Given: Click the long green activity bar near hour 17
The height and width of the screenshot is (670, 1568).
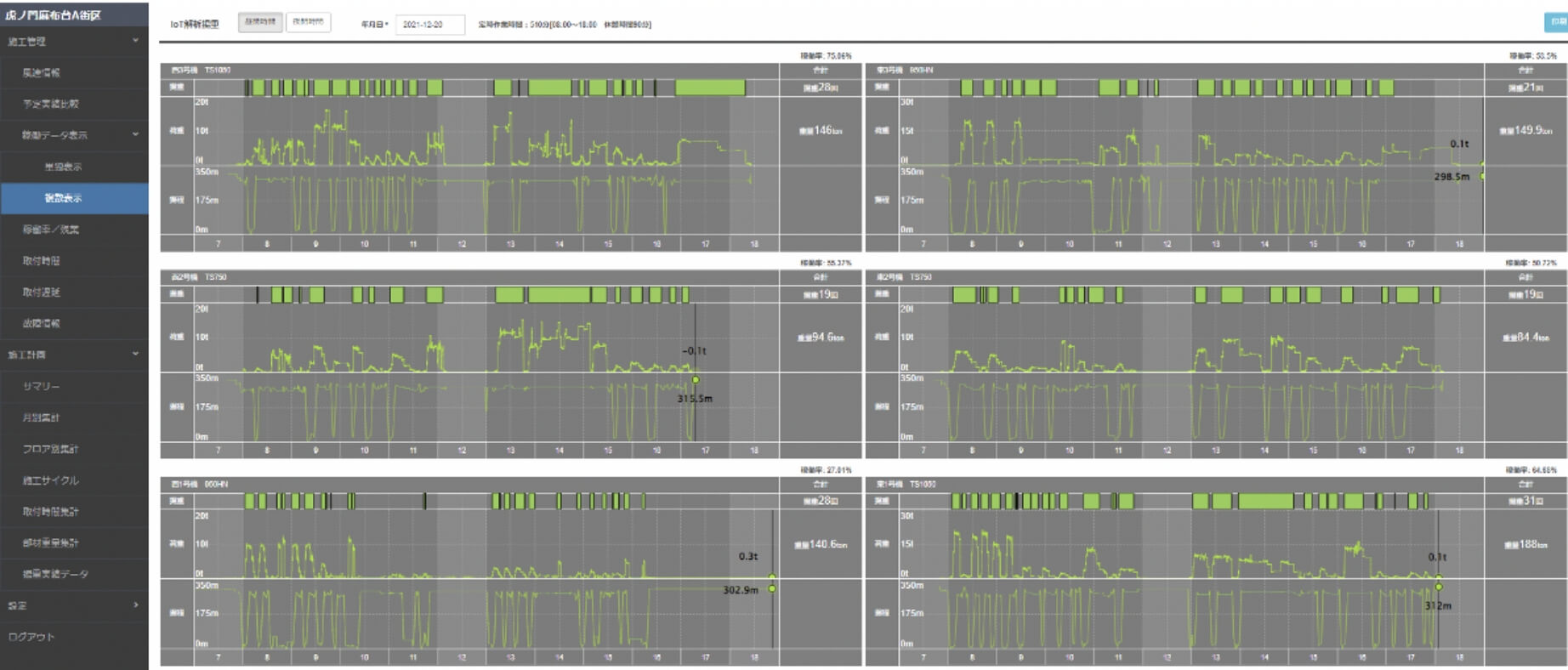Looking at the screenshot, I should click(x=710, y=88).
